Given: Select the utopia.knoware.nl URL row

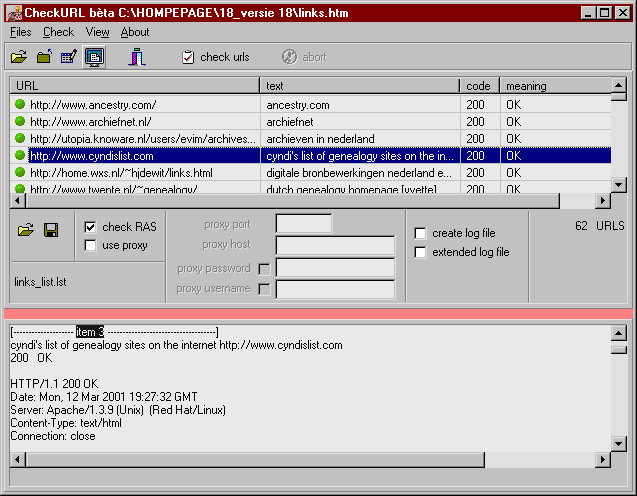Looking at the screenshot, I should coord(310,139).
